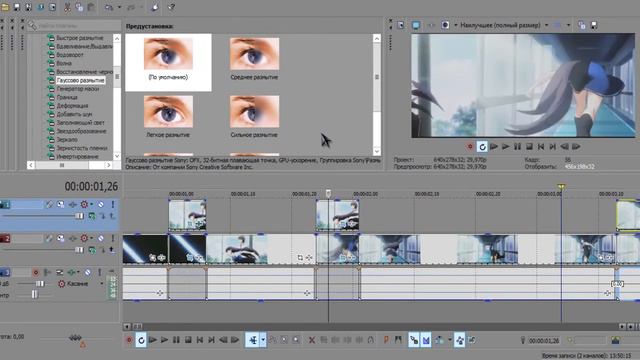Select the Волна effect in the list
This screenshot has width=640, height=360.
coord(64,63)
